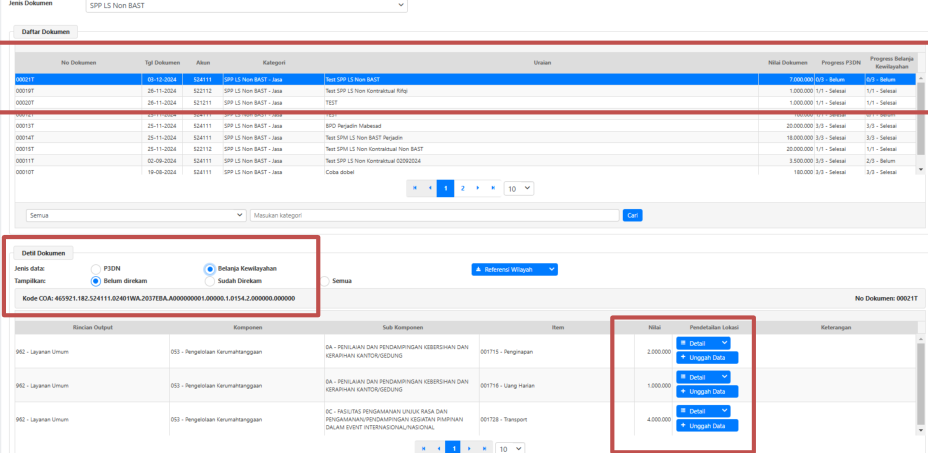Click Unggah Data for Uang Harian item
The height and width of the screenshot is (453, 928).
pyautogui.click(x=707, y=391)
